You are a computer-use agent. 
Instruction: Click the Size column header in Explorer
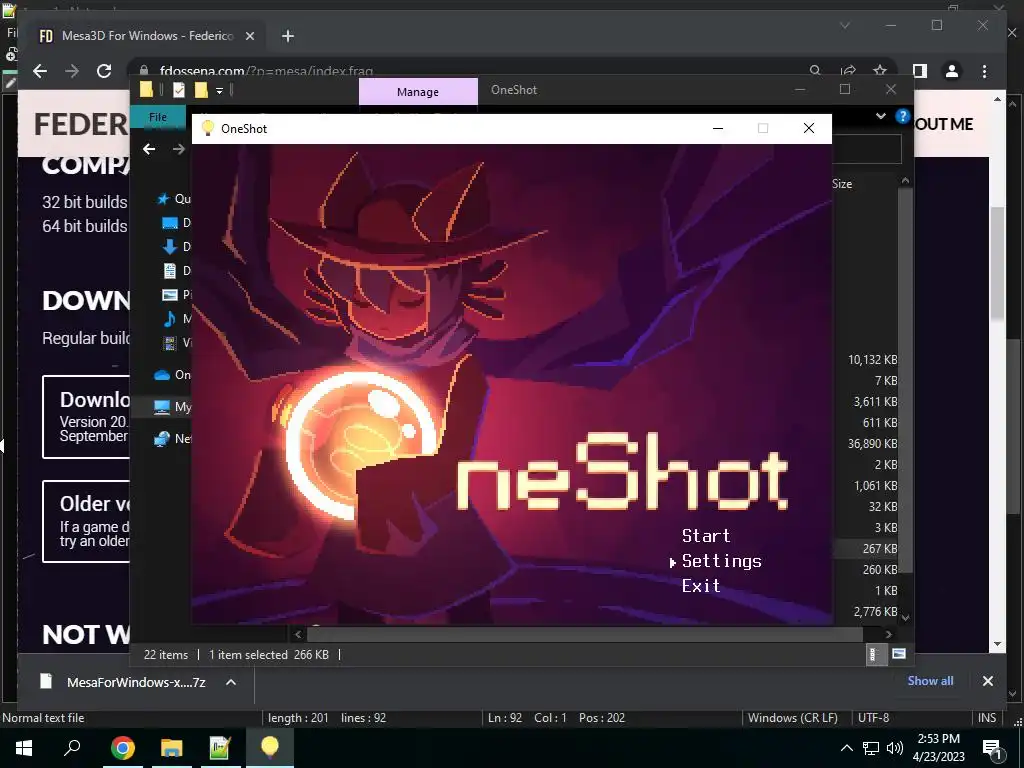click(x=842, y=184)
